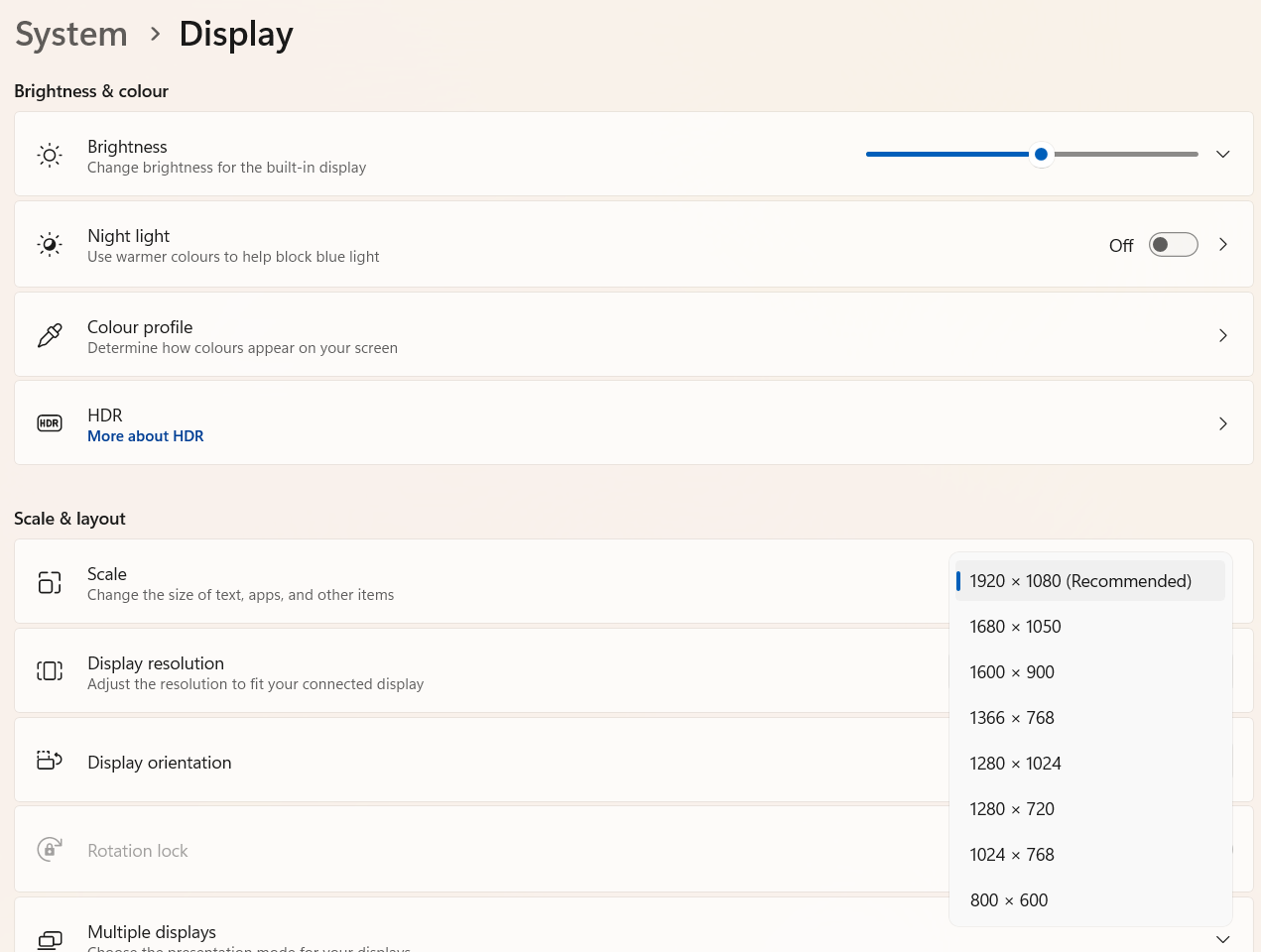Click the HDR badge icon
Screen dimensions: 1261x952
point(50,423)
